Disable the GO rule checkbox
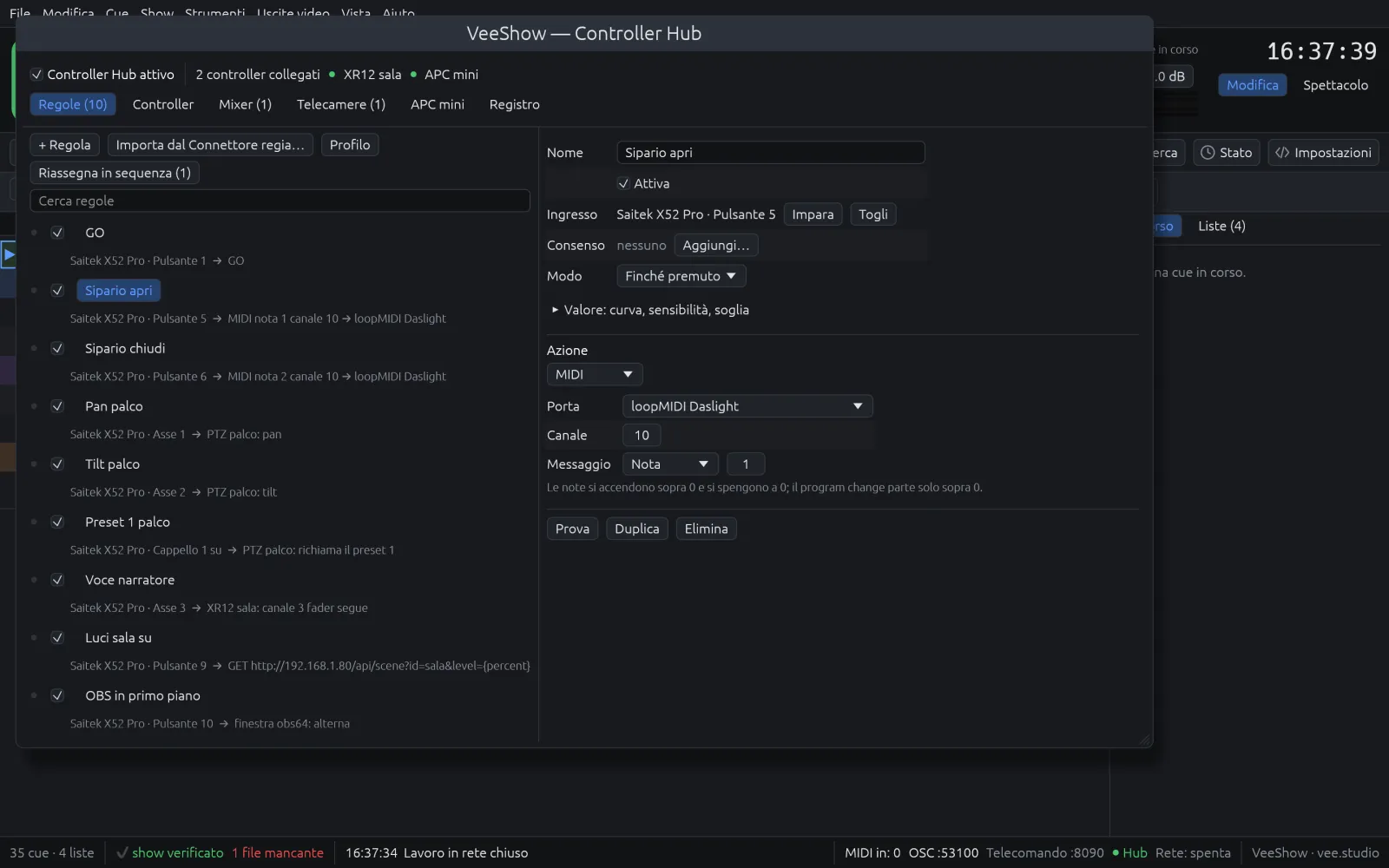 point(57,233)
